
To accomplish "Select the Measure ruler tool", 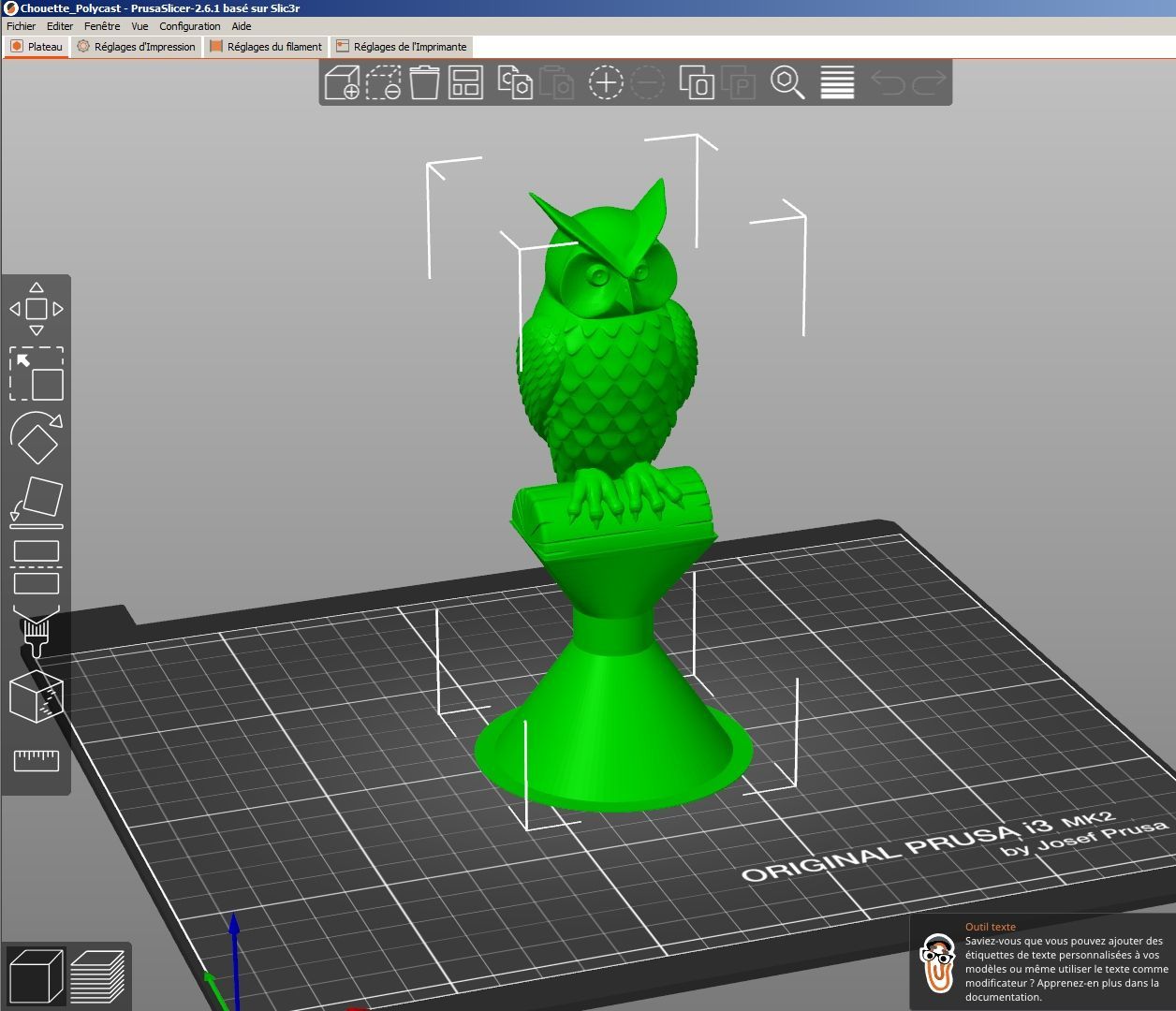I will click(37, 760).
